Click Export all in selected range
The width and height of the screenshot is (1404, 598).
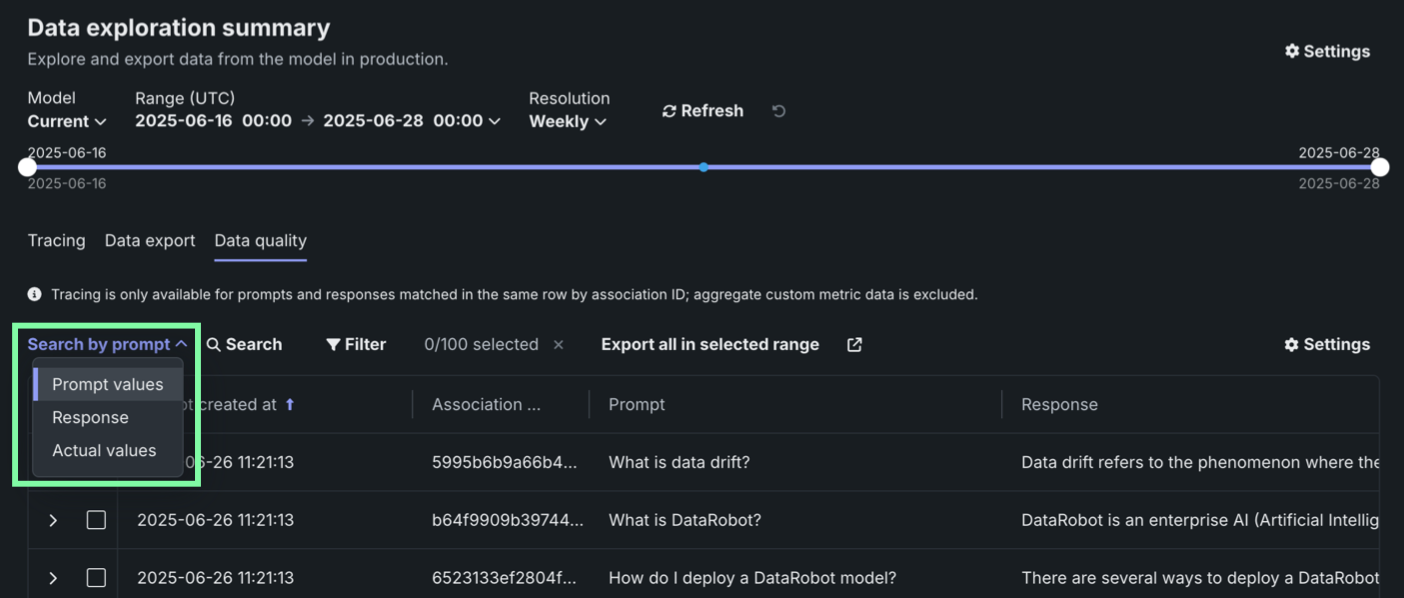[710, 344]
